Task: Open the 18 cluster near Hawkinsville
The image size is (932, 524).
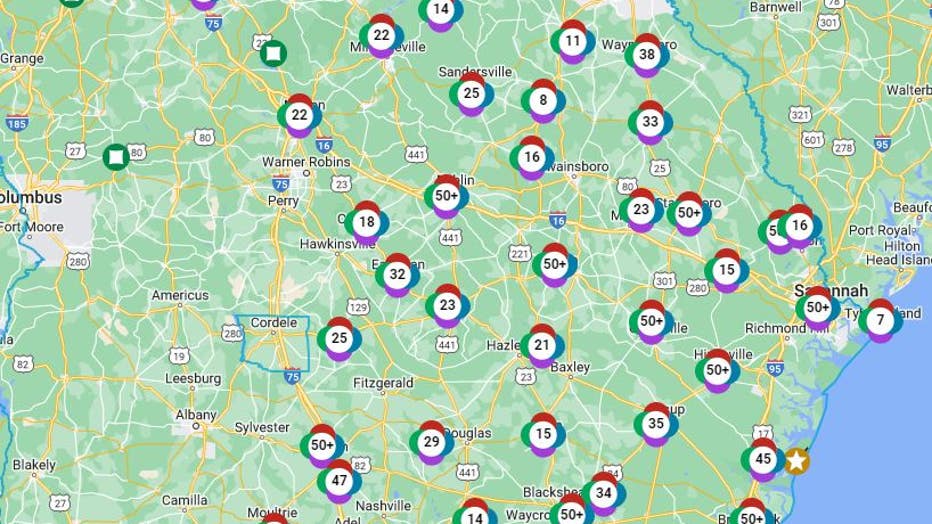Action: point(367,223)
